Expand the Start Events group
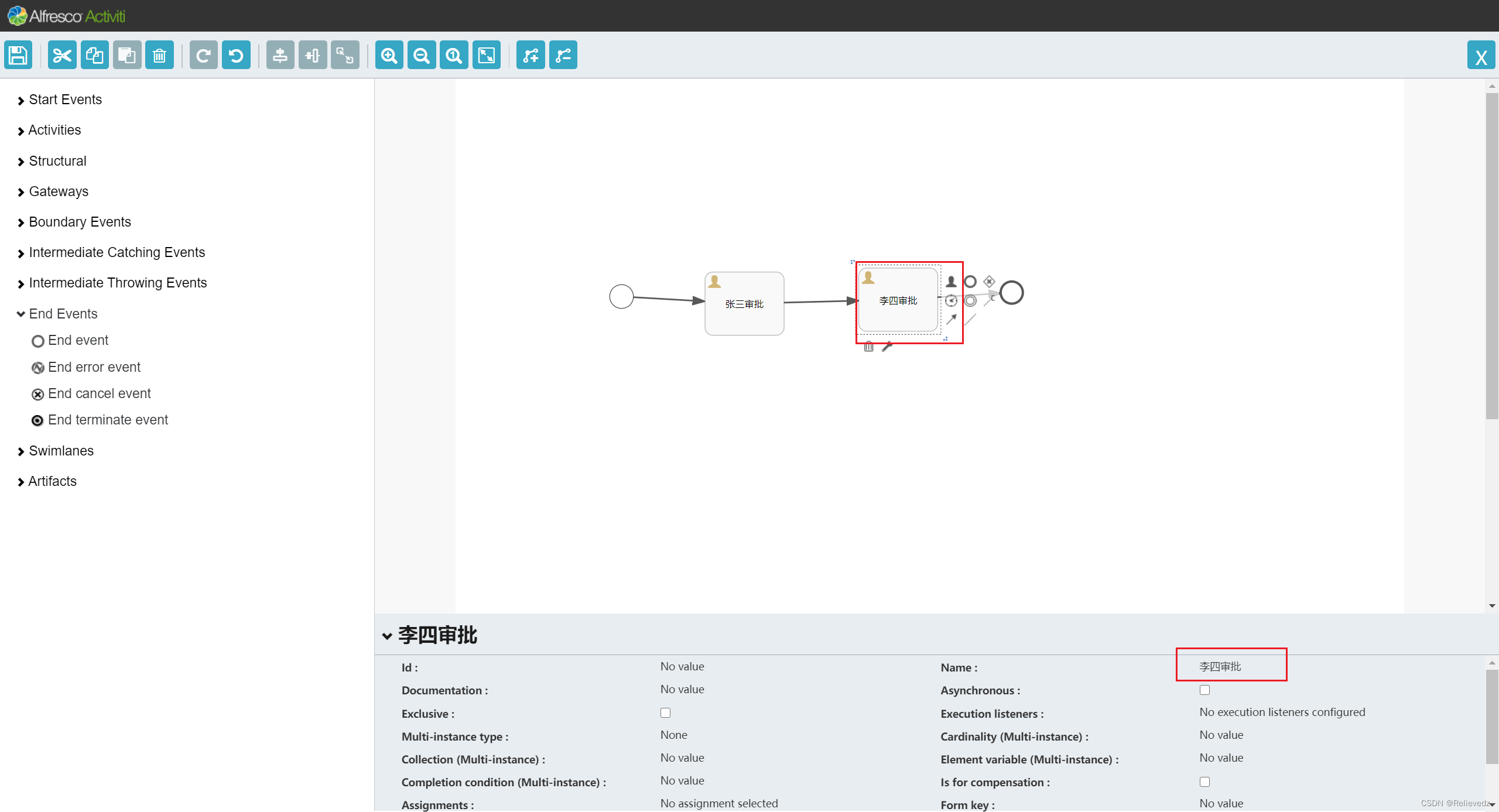This screenshot has height=812, width=1499. pyautogui.click(x=65, y=100)
